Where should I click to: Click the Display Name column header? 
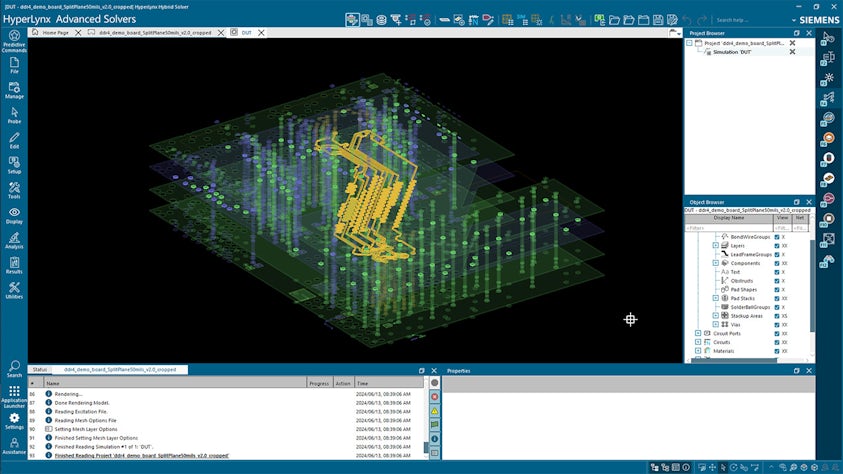coord(729,218)
